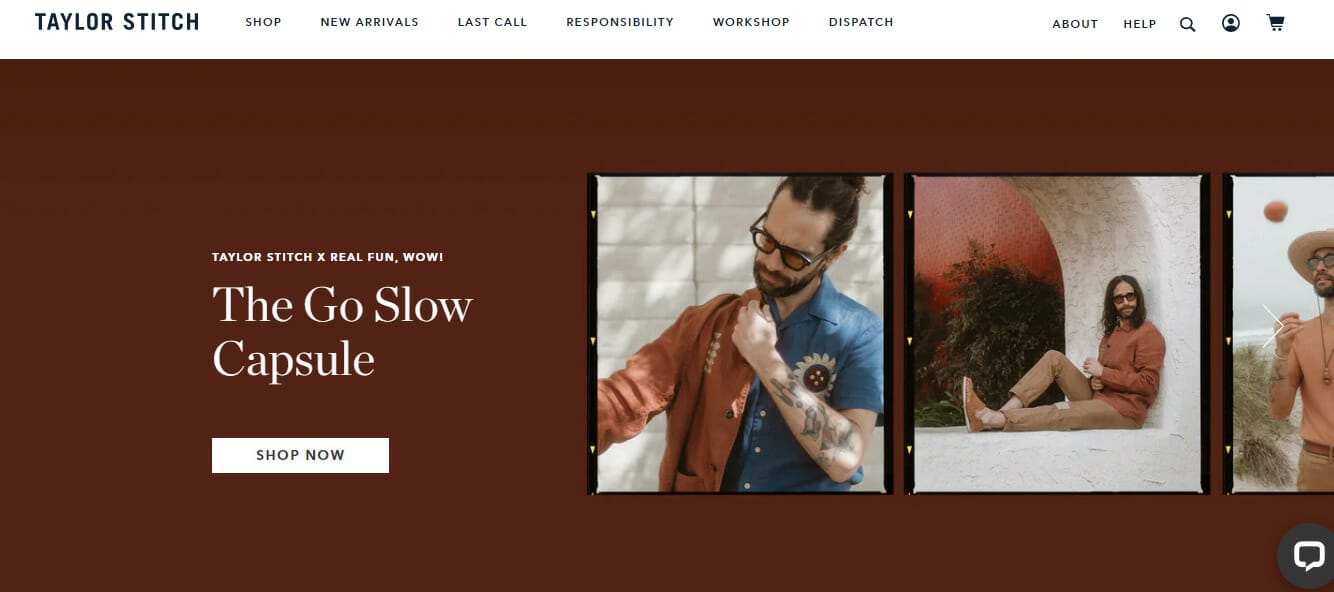View photo of man in blue shirt
Screen dimensions: 1334x592
[x=740, y=334]
